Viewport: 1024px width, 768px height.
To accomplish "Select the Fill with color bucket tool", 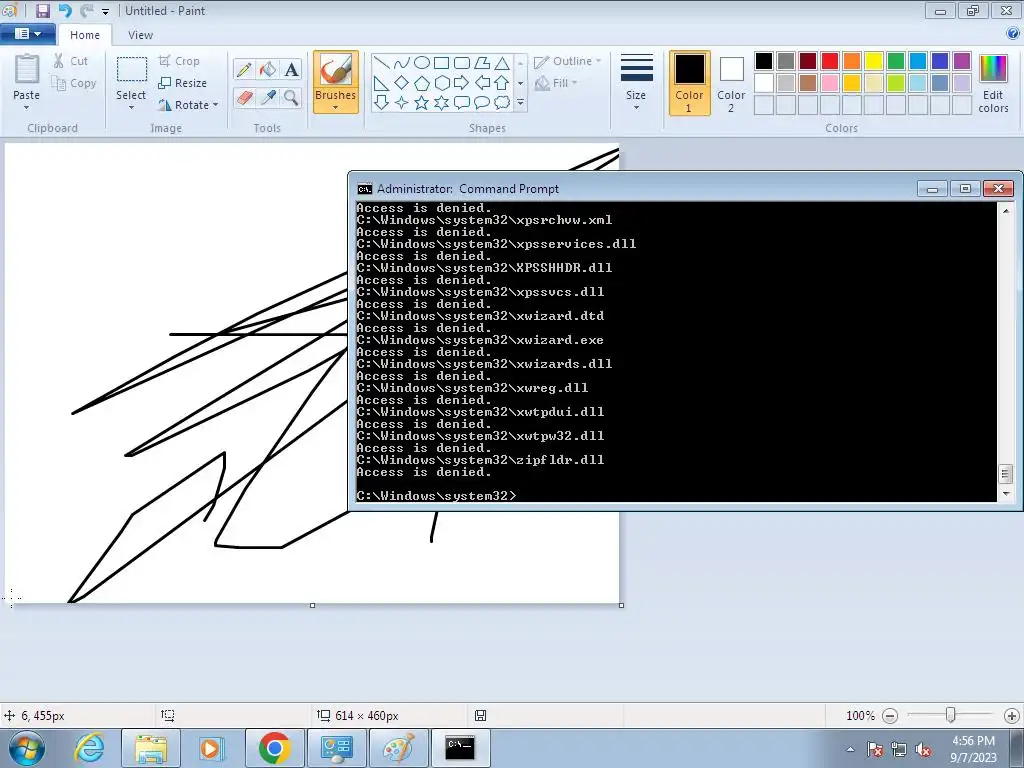I will click(268, 69).
